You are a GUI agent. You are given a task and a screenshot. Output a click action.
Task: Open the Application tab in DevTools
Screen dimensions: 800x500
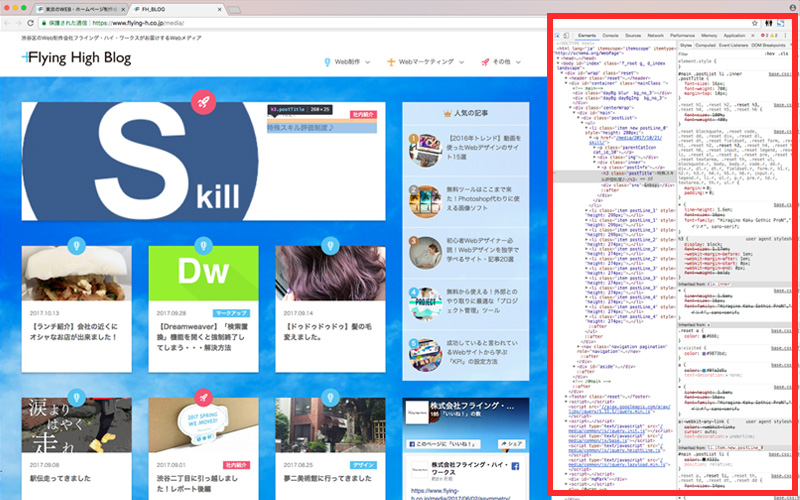click(x=734, y=36)
